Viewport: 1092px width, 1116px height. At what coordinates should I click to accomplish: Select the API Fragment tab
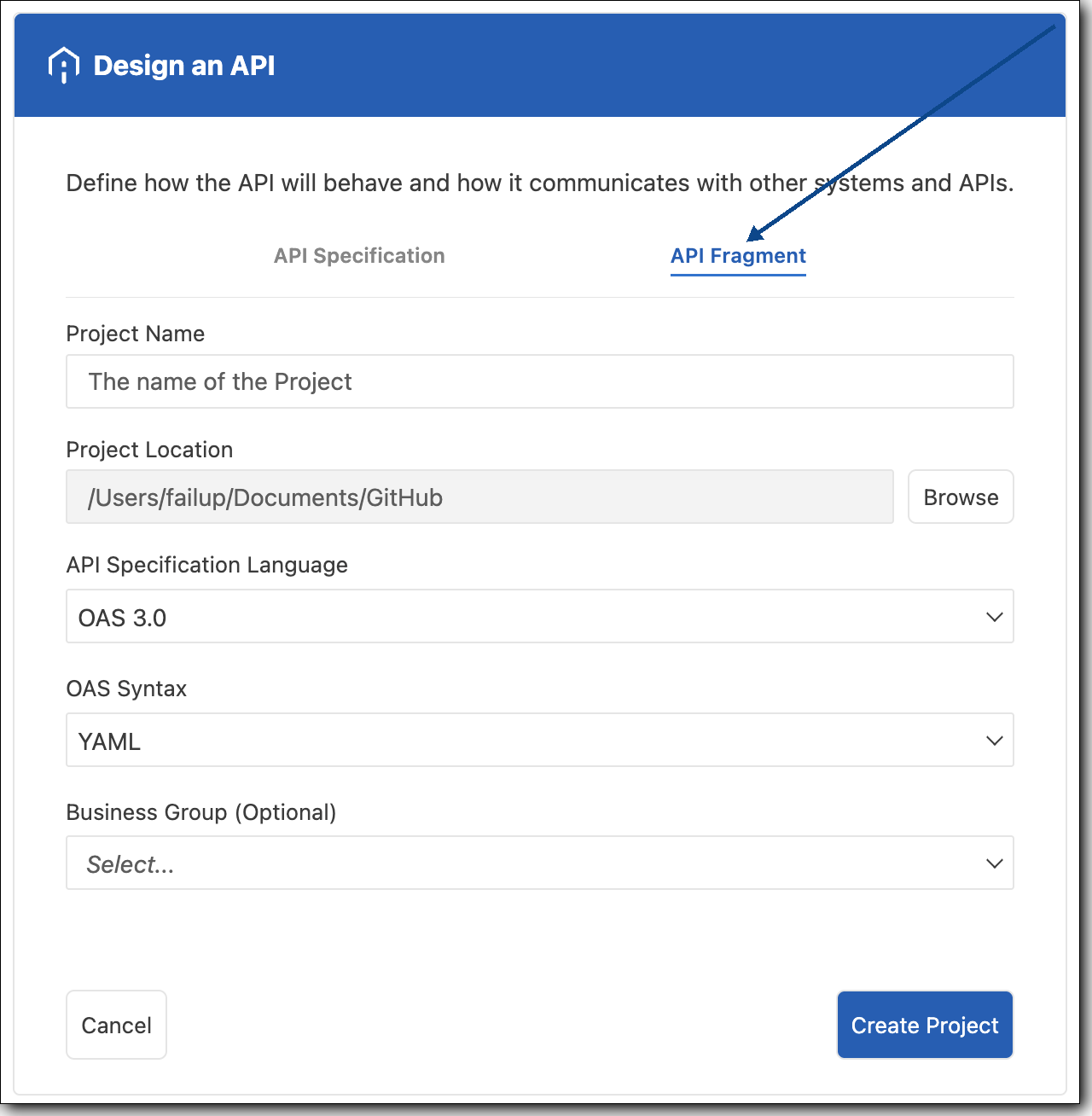point(738,256)
